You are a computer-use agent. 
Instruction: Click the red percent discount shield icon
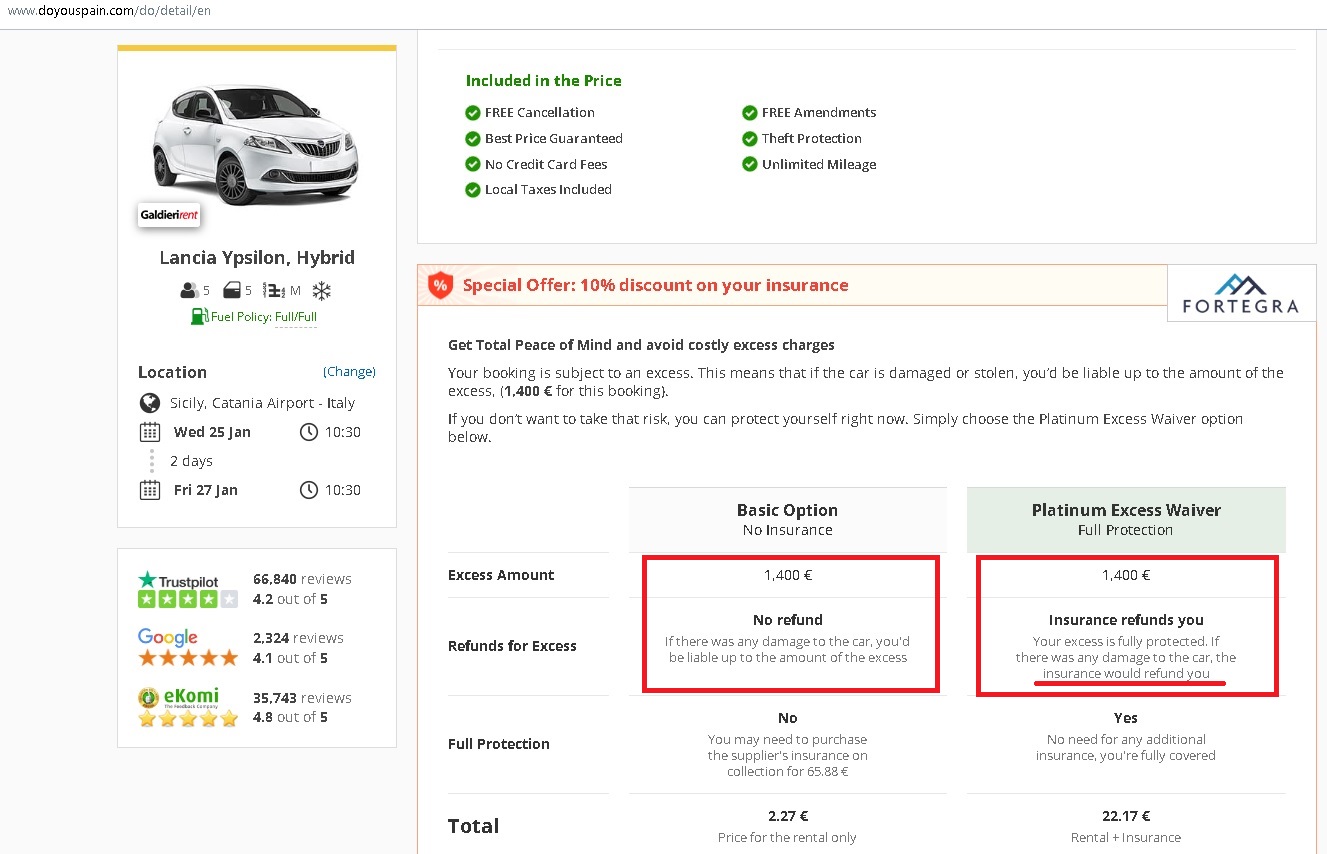(440, 285)
